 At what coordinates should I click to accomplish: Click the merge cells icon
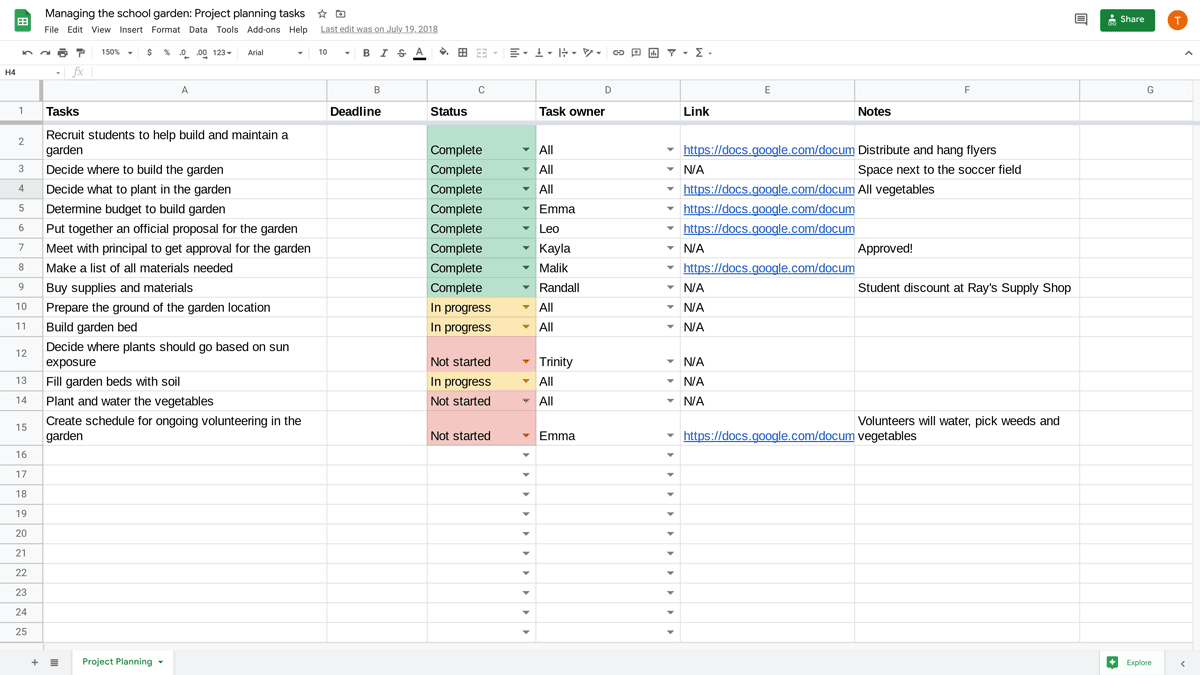481,53
